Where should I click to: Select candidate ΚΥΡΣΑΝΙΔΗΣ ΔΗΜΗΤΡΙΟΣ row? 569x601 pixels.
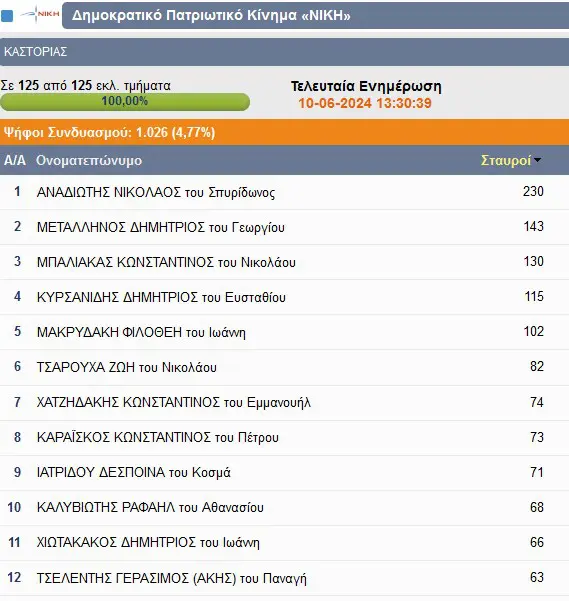(x=284, y=297)
